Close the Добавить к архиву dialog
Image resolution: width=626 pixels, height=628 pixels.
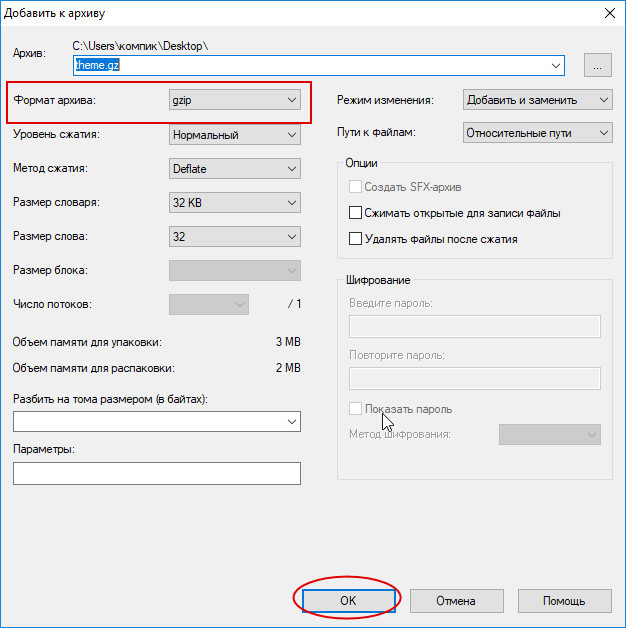610,13
